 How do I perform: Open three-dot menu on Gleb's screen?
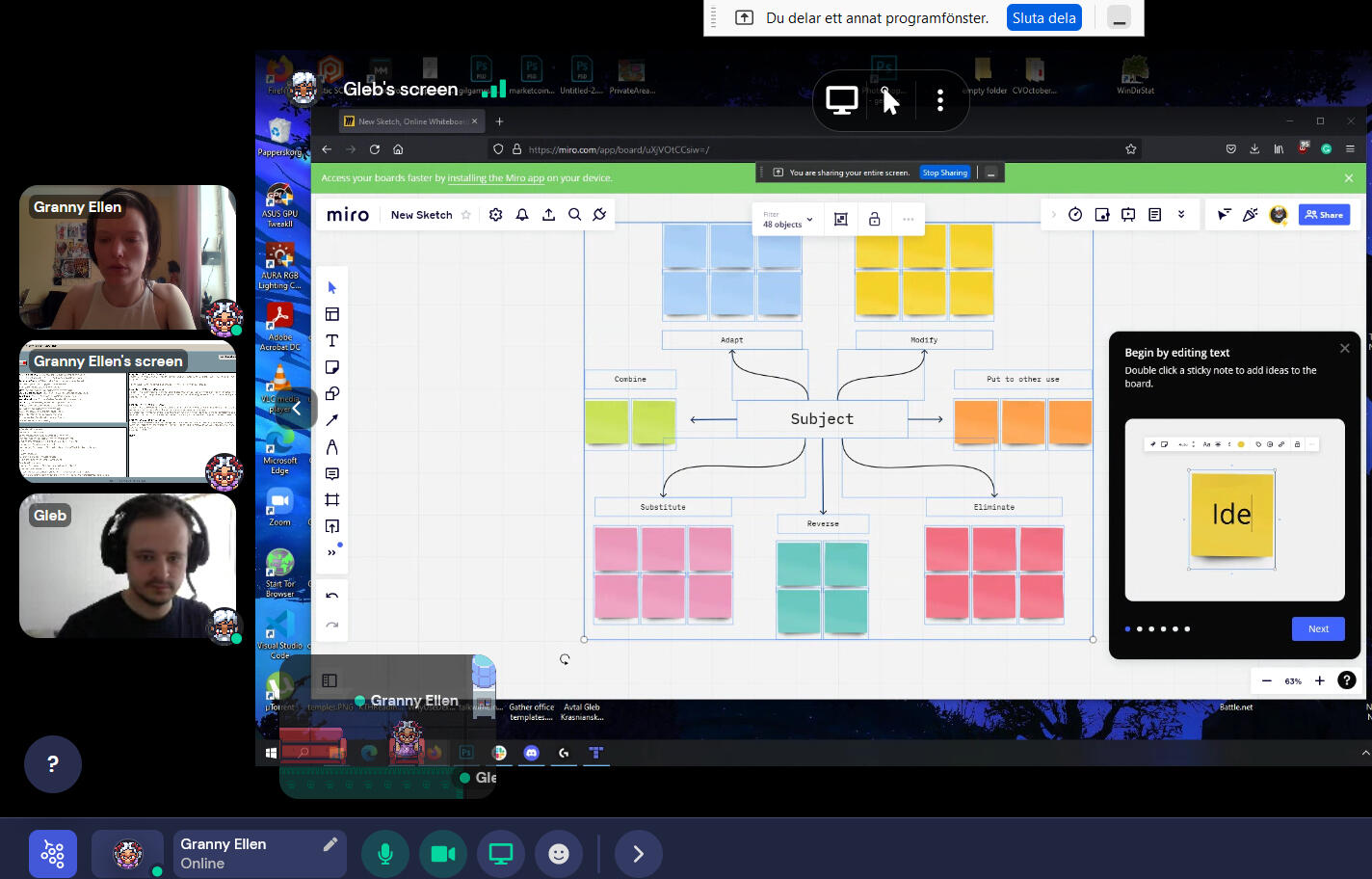(940, 100)
